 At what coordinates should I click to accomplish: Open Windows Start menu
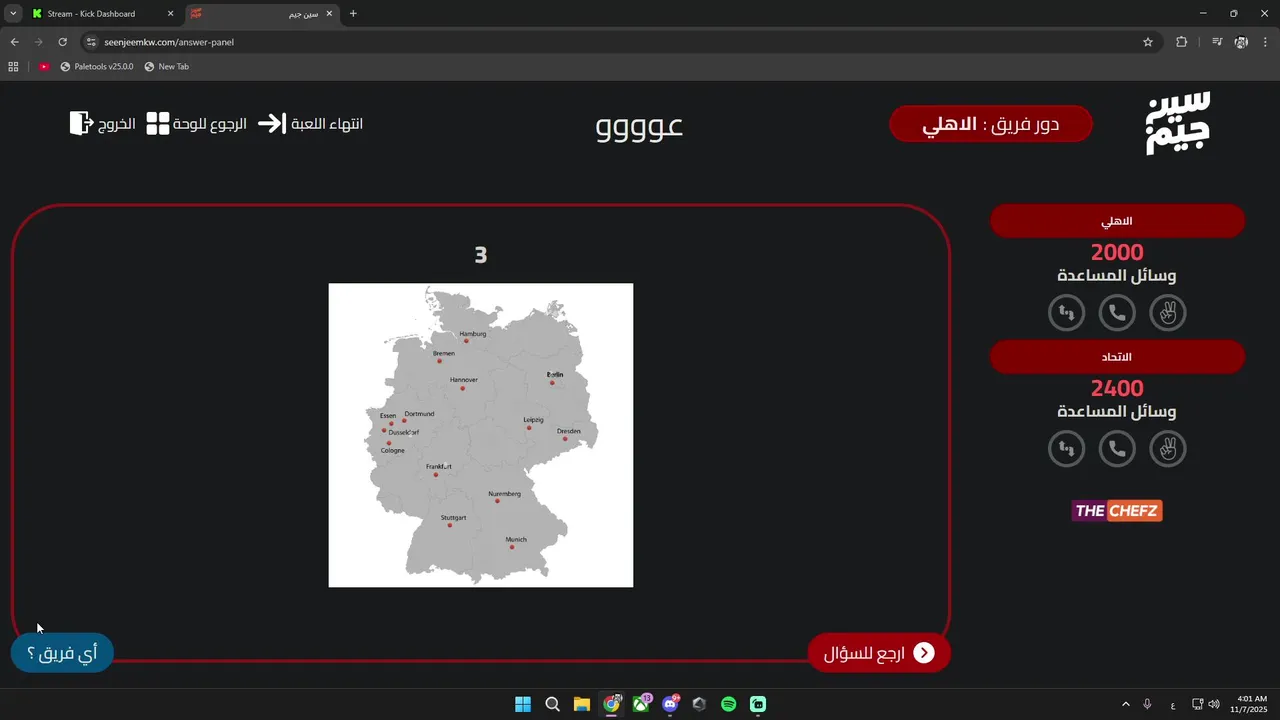[x=523, y=704]
